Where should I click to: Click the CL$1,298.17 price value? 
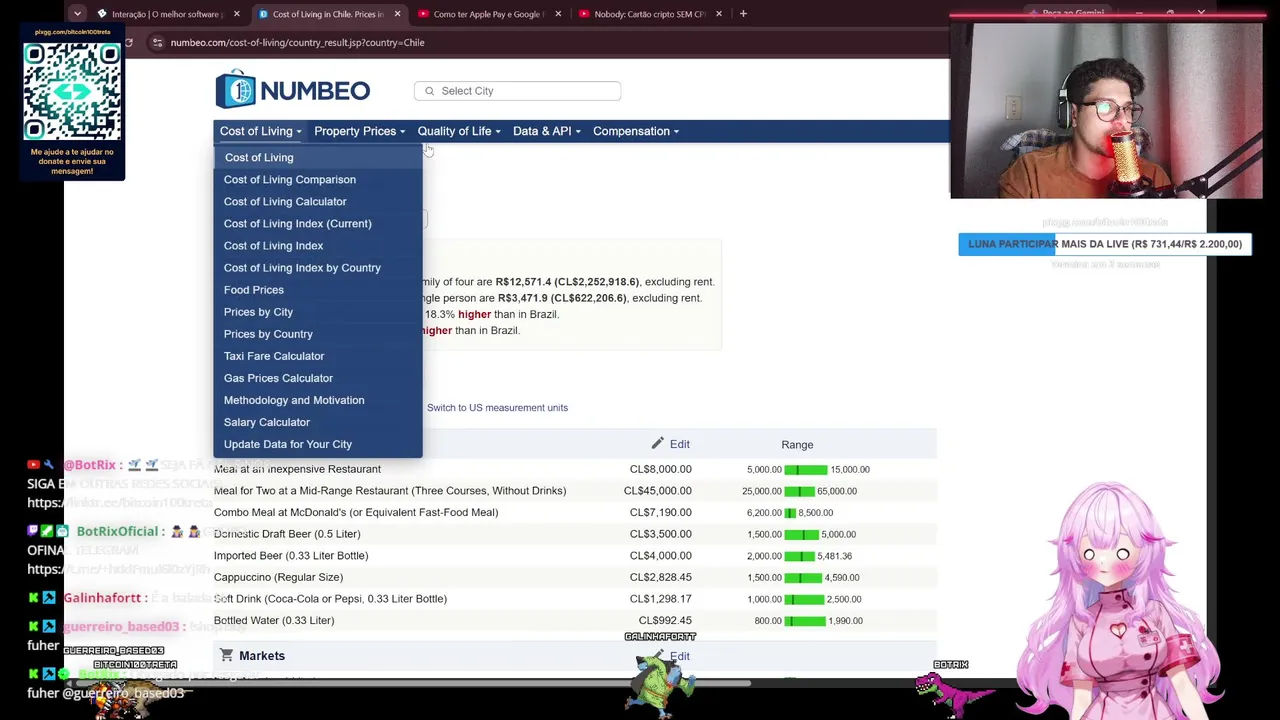coord(660,598)
